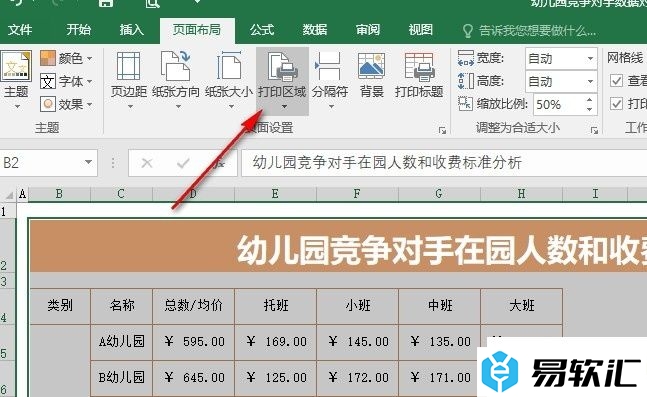Click the 打印标题 print titles button
647x397 pixels.
pos(419,76)
